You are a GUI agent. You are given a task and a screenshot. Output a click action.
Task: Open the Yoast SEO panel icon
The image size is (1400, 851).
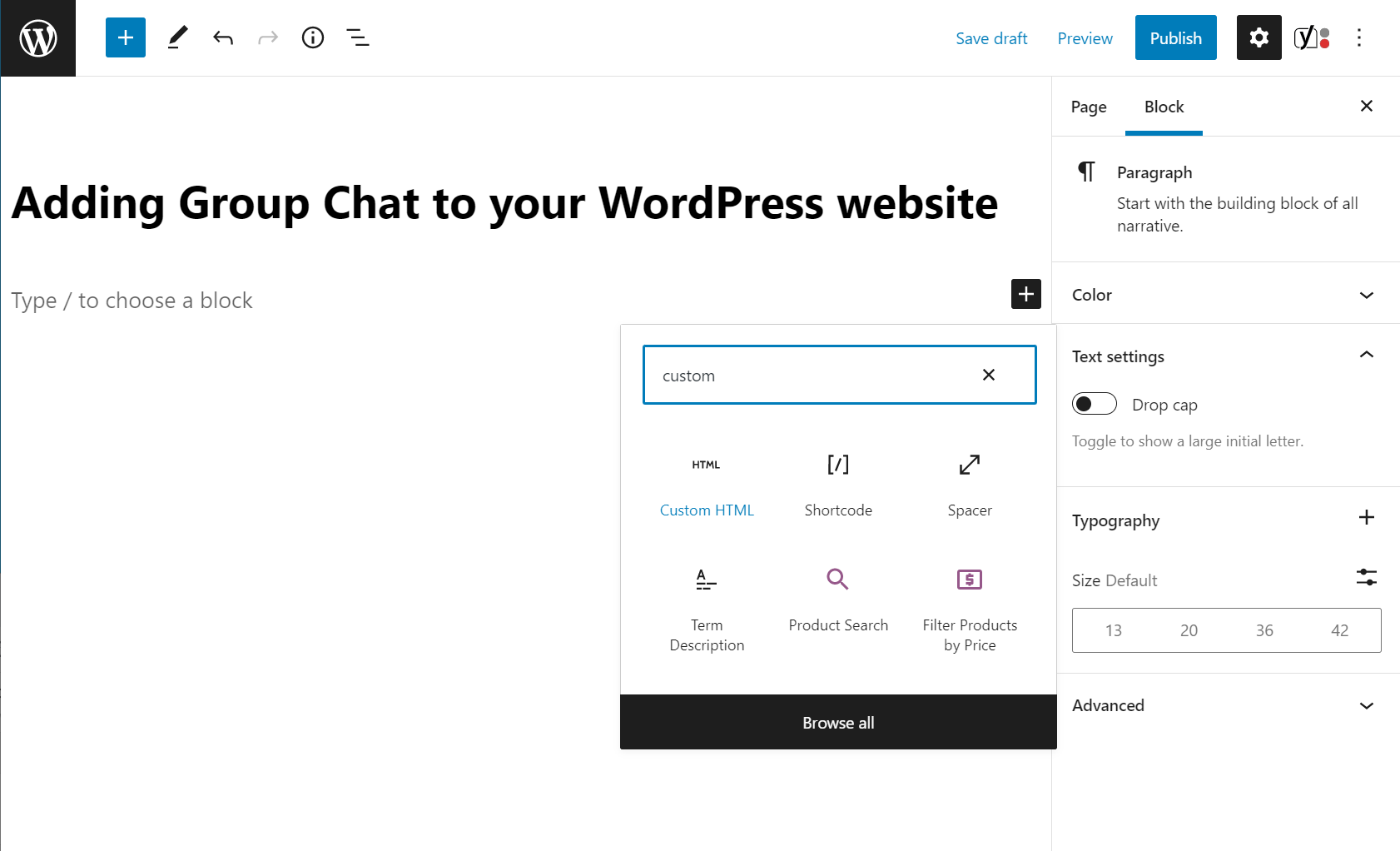pyautogui.click(x=1311, y=37)
